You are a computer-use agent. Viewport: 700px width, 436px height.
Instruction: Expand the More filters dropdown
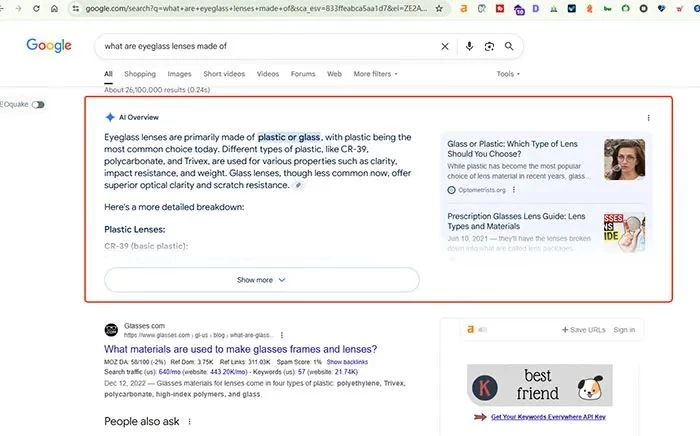point(375,74)
